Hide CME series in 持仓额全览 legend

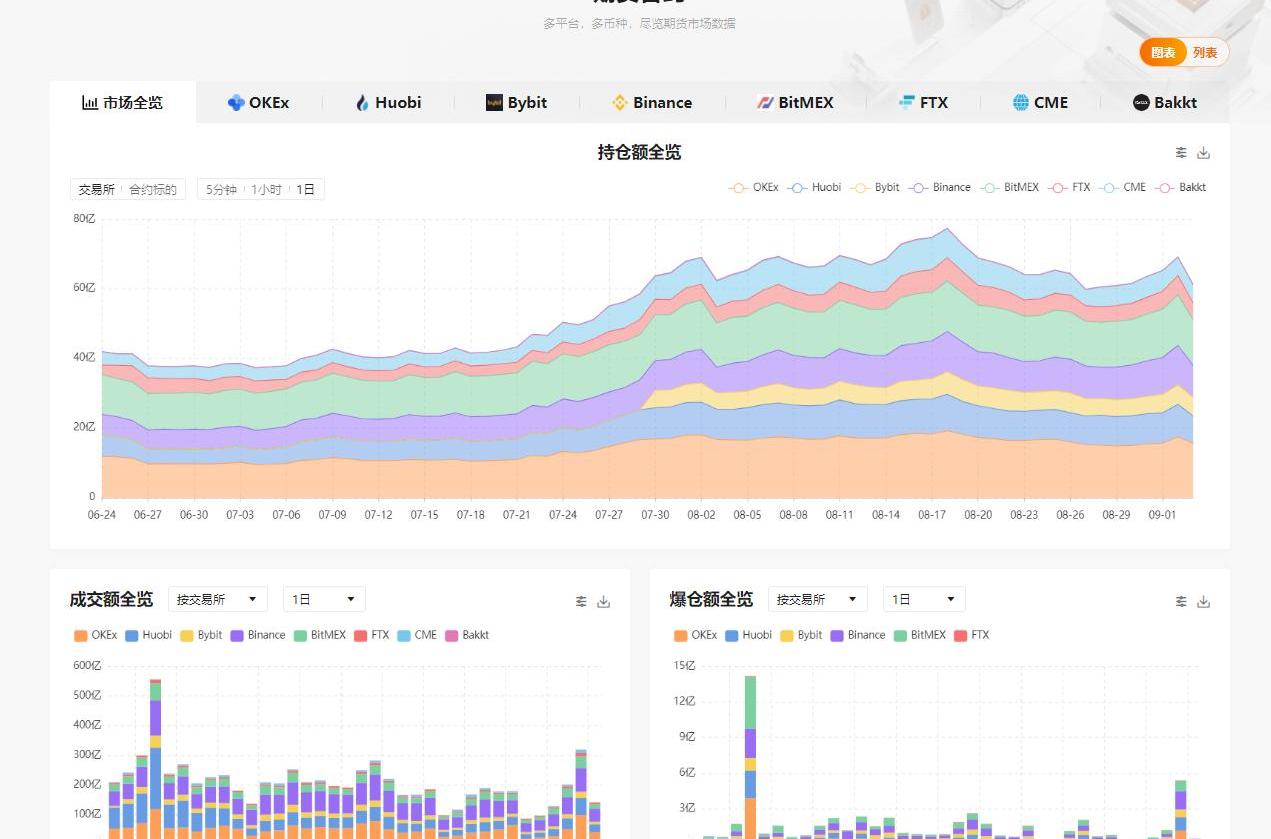1123,187
